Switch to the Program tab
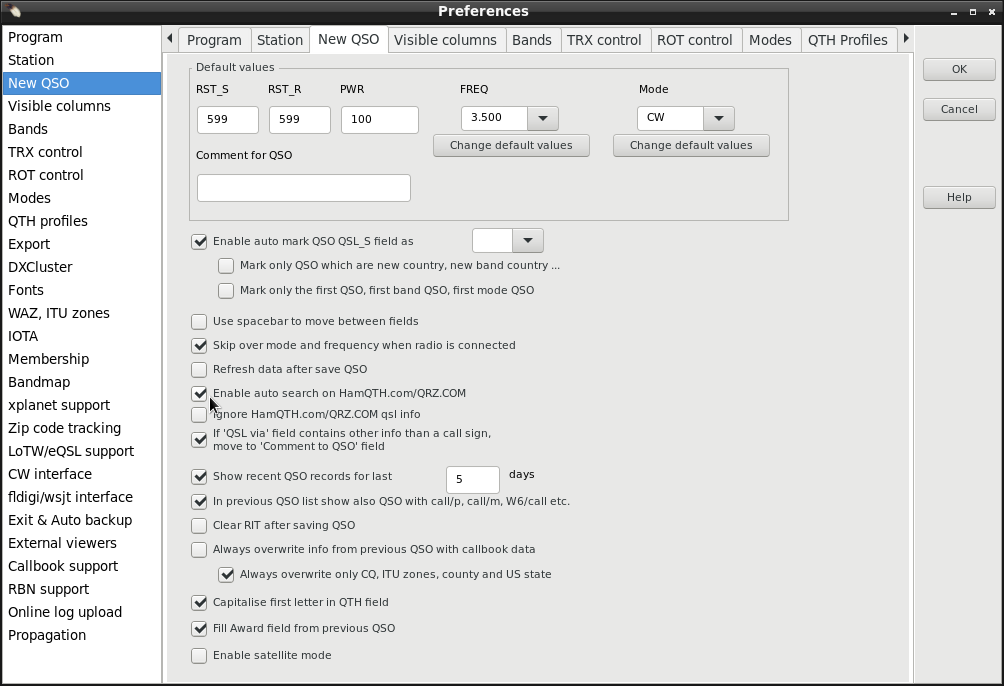Image resolution: width=1004 pixels, height=686 pixels. (215, 40)
